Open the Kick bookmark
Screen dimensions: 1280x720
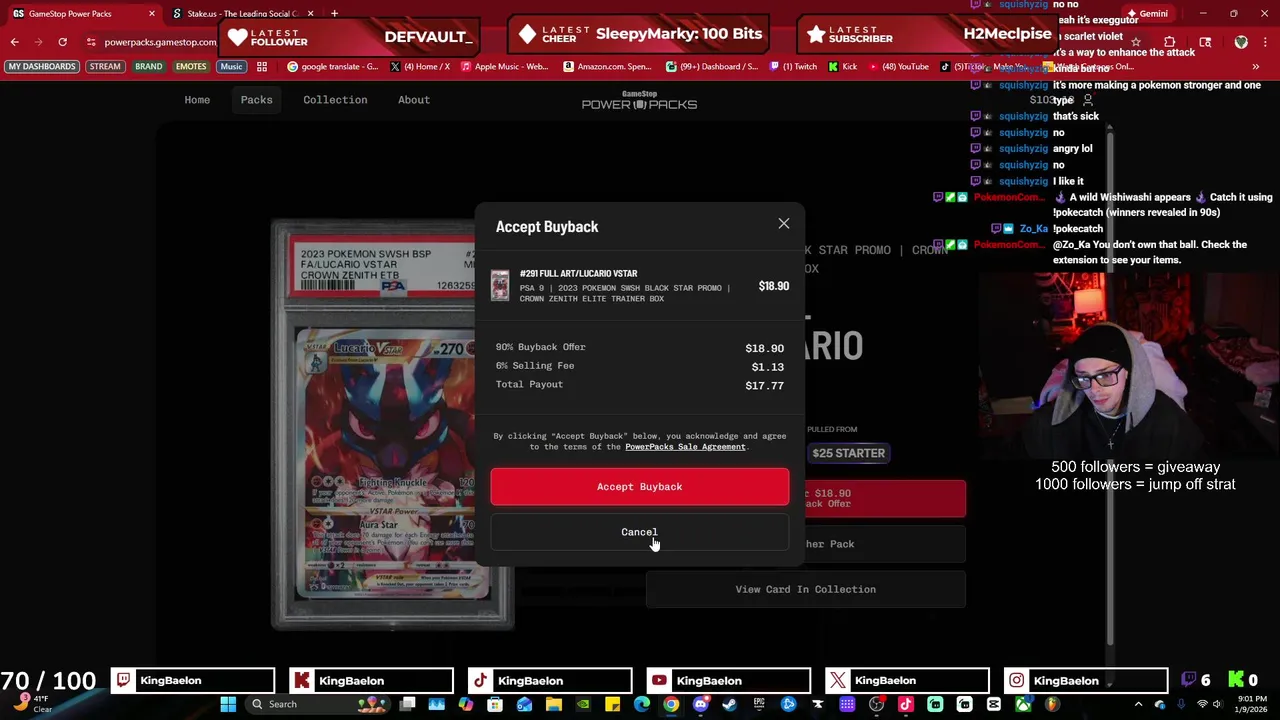tap(843, 67)
